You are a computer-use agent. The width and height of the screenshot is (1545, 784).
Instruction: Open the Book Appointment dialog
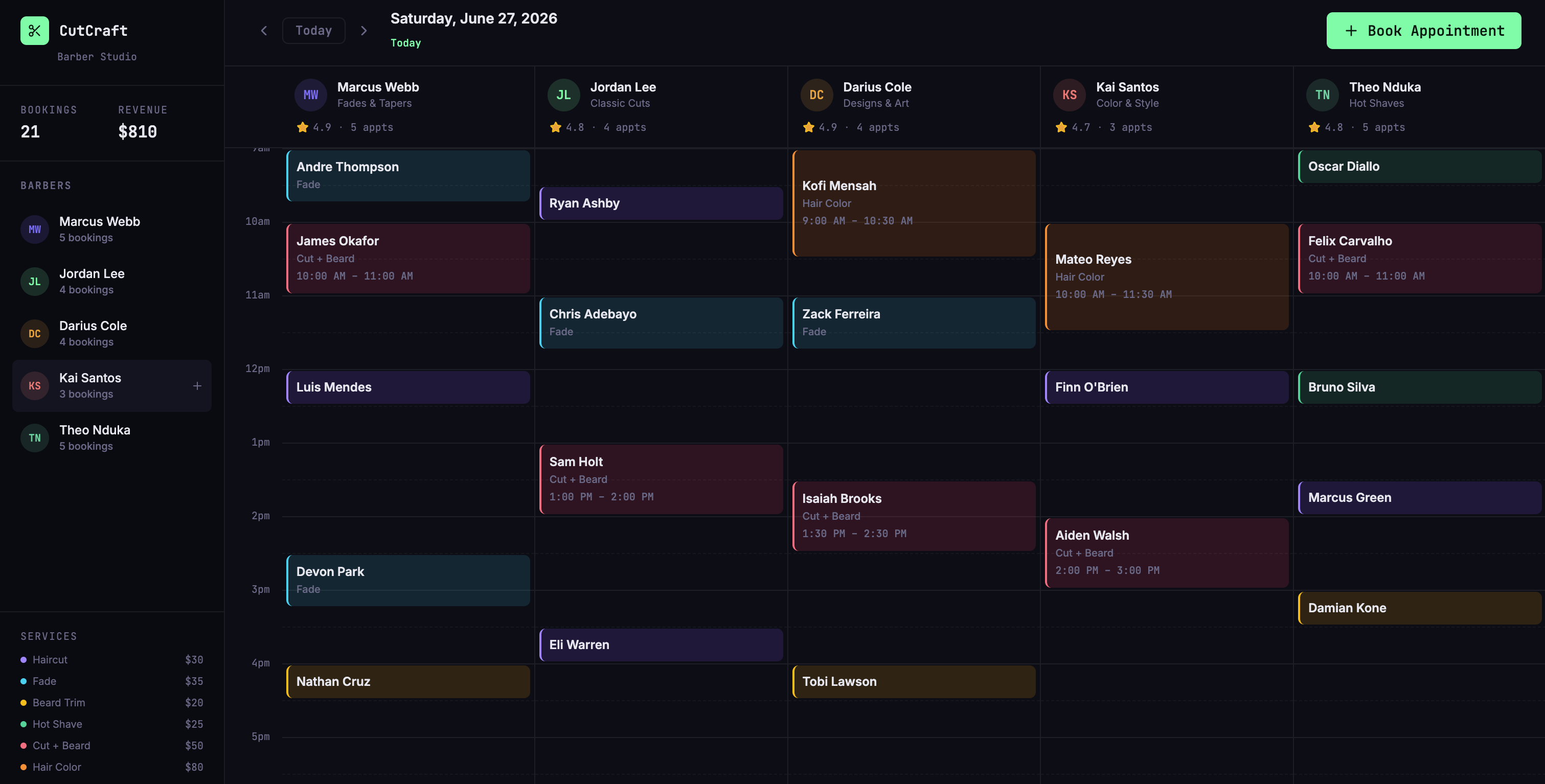click(1424, 31)
